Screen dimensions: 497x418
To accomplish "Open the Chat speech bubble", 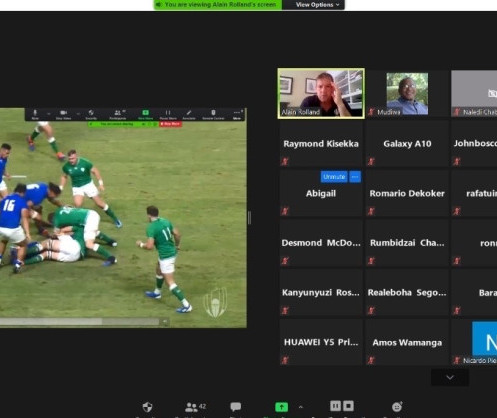I will tap(236, 407).
